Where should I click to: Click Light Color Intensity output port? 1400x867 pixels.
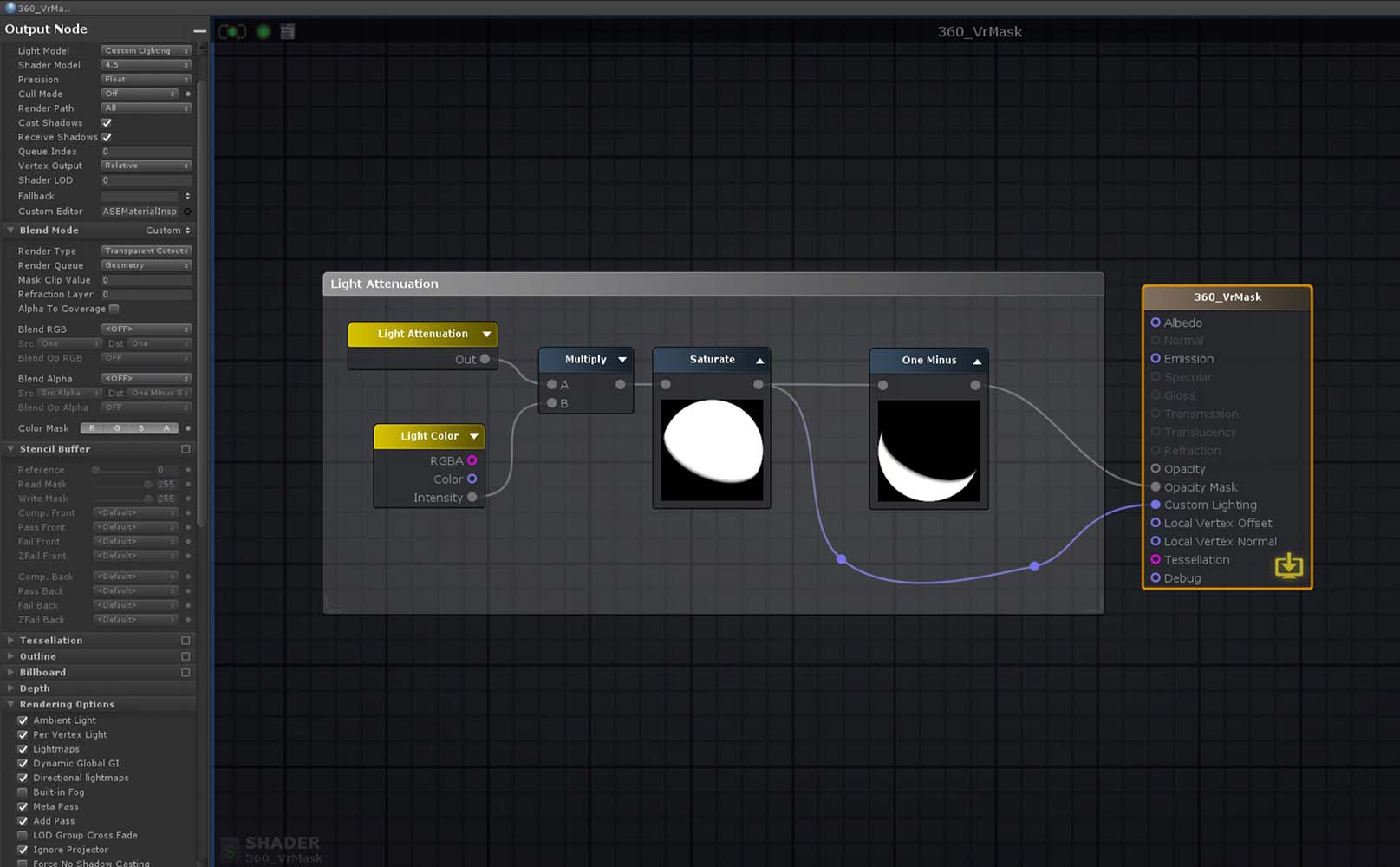472,497
